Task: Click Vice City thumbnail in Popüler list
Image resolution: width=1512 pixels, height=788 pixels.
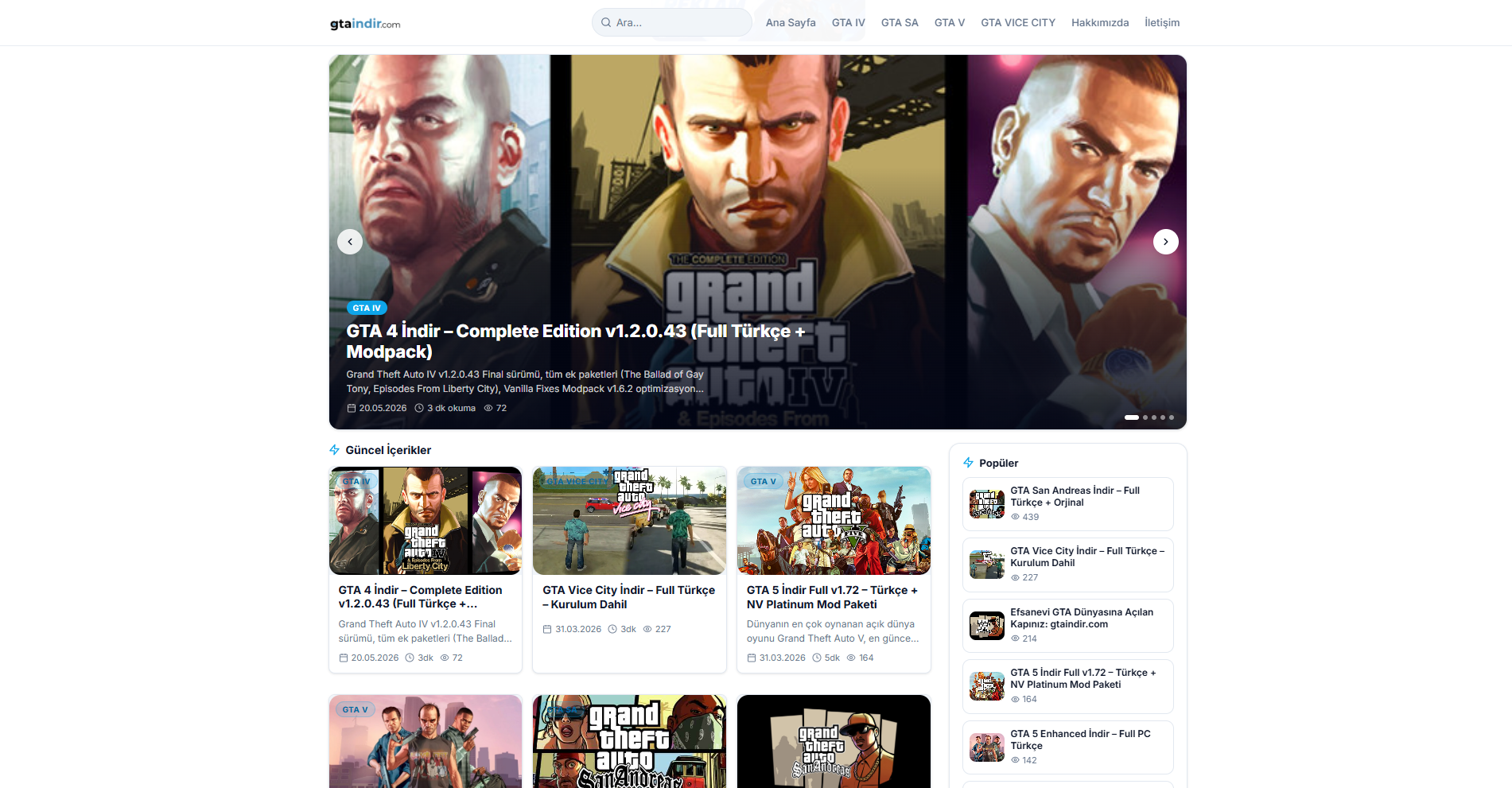Action: pyautogui.click(x=987, y=565)
